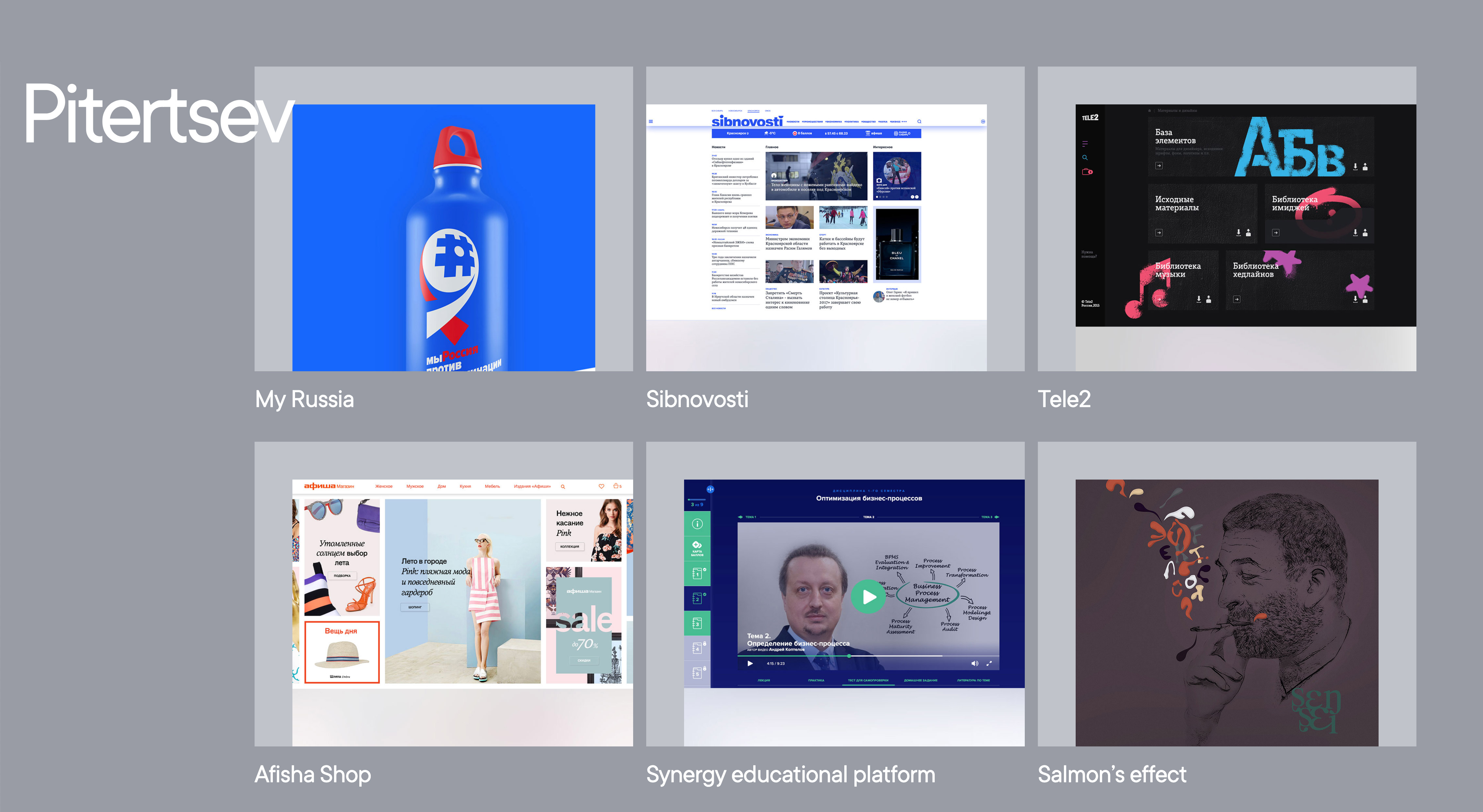This screenshot has height=812, width=1483.
Task: Open the Afisha Shop project title
Action: coord(313,774)
